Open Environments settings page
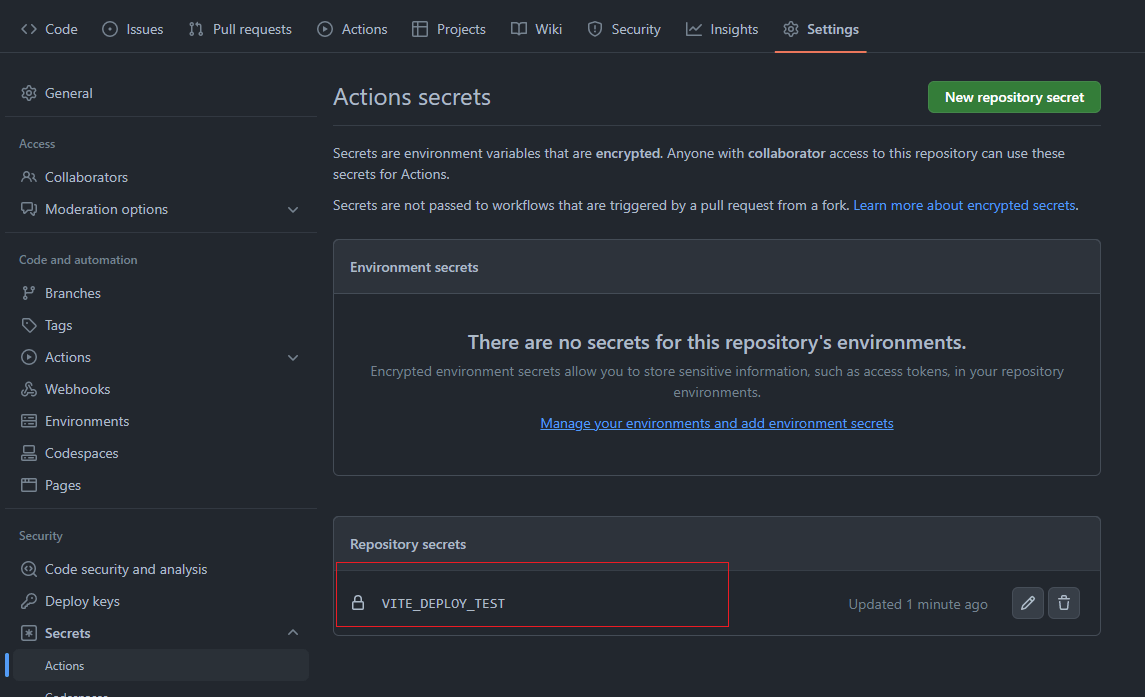Image resolution: width=1145 pixels, height=697 pixels. (87, 421)
